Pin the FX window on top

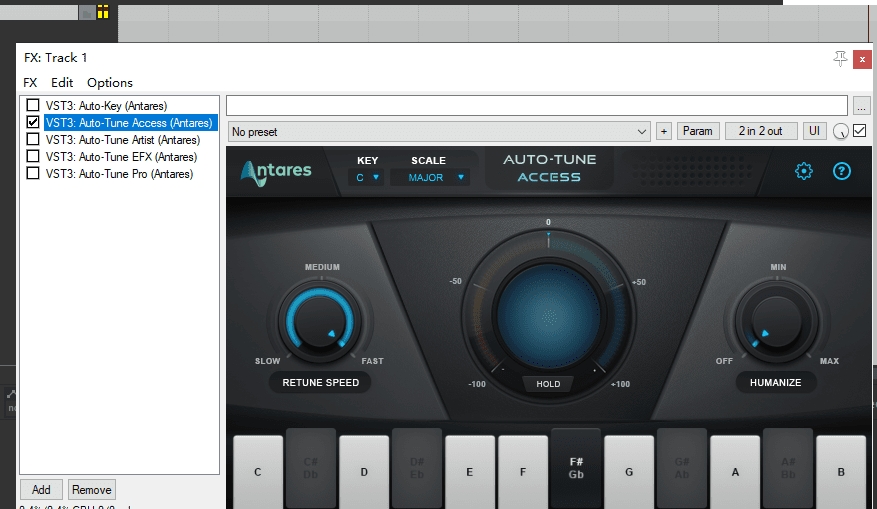tap(840, 58)
